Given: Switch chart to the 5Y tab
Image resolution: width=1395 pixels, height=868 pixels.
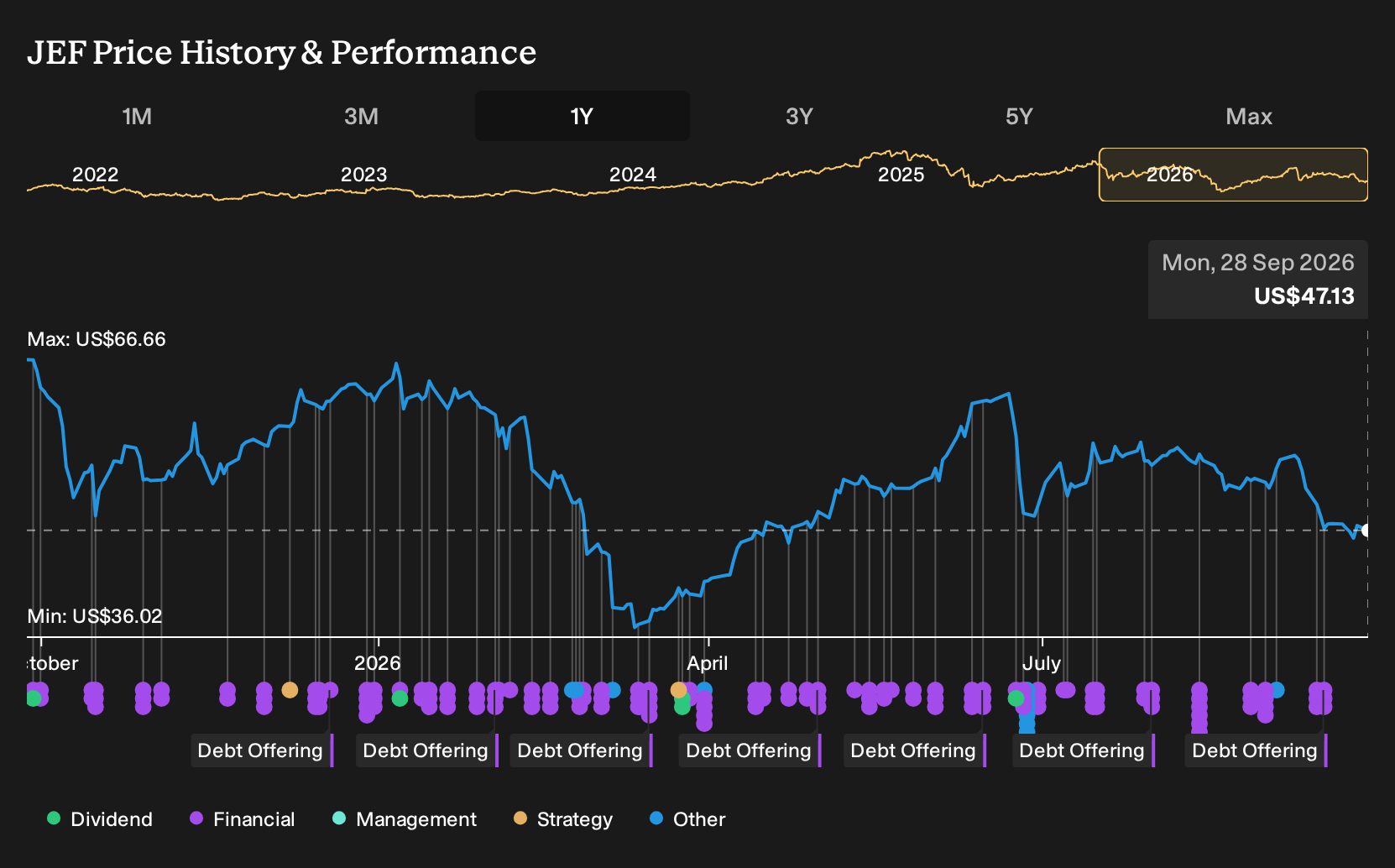Looking at the screenshot, I should click(1019, 116).
